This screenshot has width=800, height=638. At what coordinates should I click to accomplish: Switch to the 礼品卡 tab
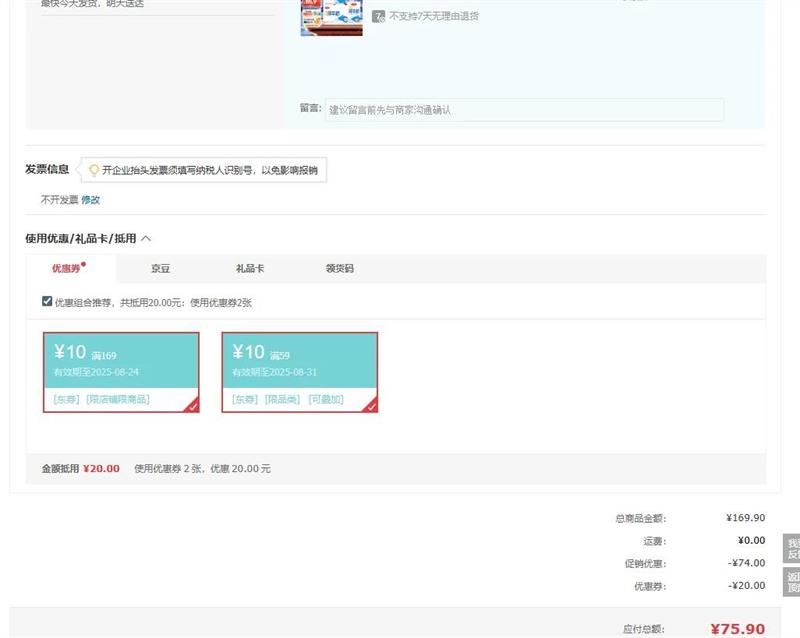click(x=249, y=269)
